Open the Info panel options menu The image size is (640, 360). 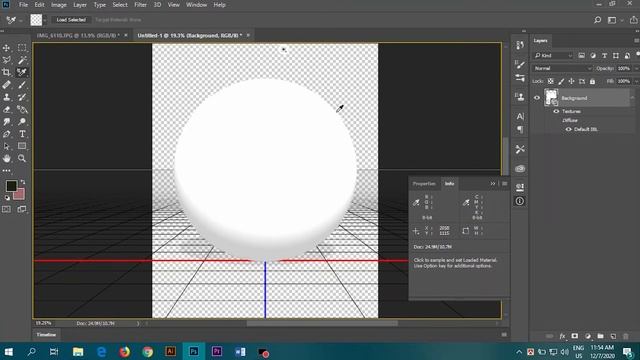[505, 184]
